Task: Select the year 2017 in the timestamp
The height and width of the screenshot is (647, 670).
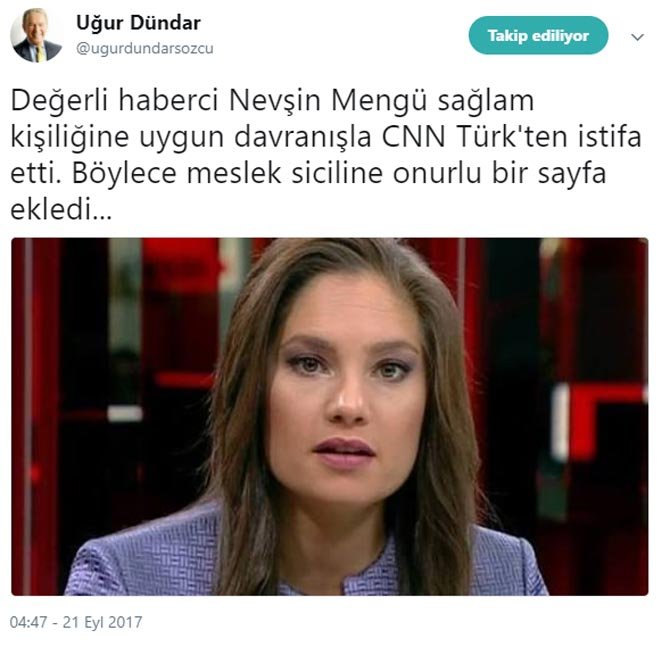Action: click(125, 622)
